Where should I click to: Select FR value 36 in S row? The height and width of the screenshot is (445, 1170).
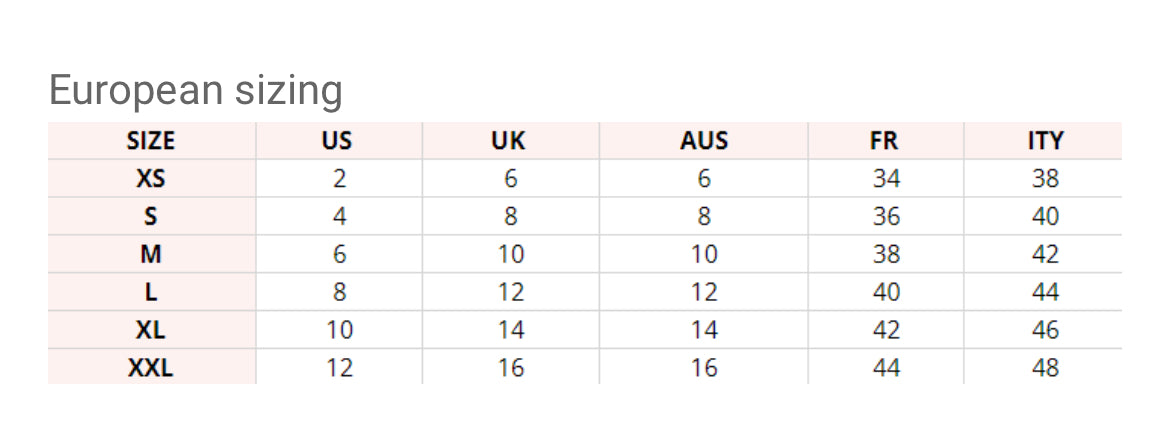[x=886, y=217]
